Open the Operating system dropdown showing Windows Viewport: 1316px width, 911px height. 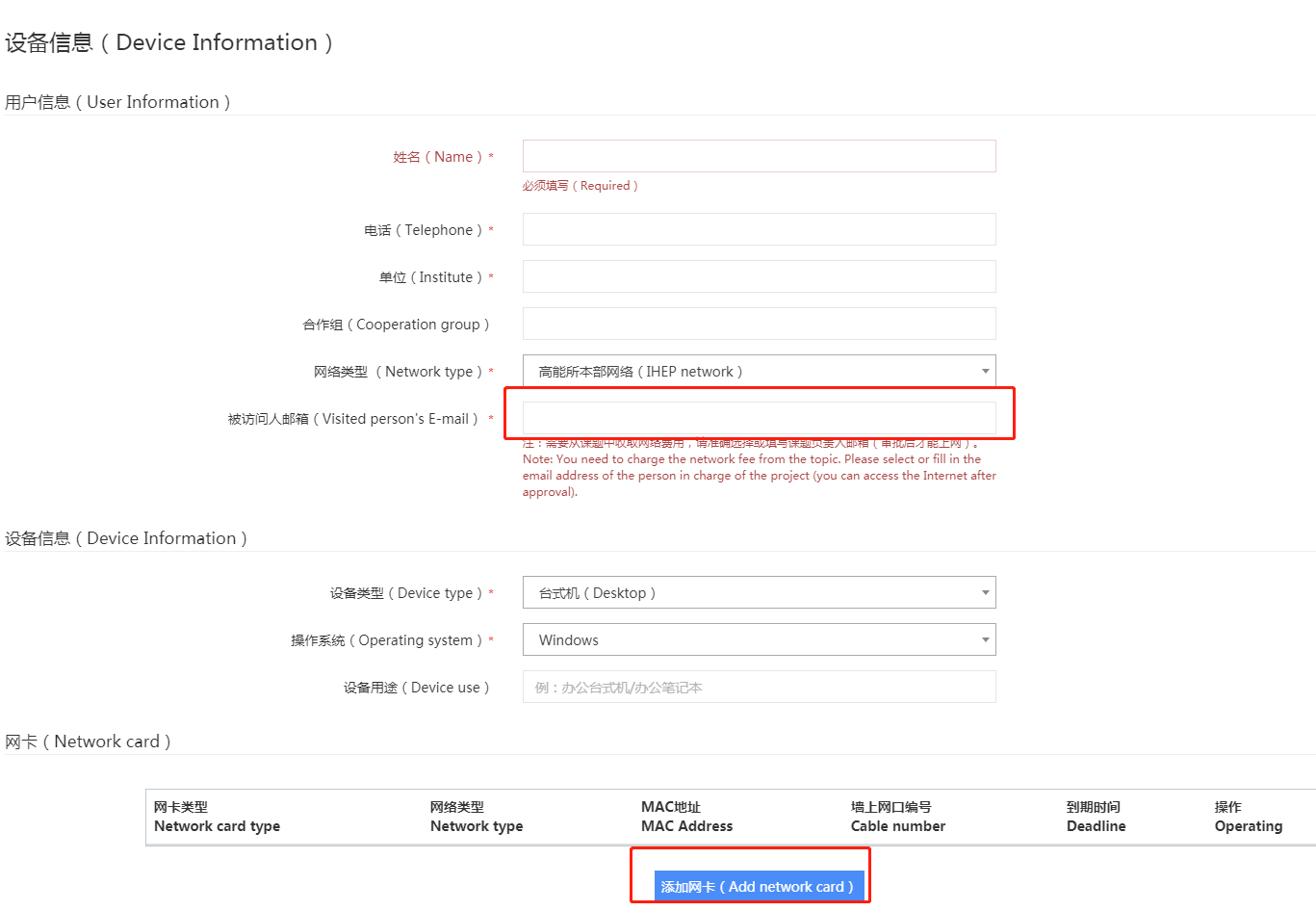point(759,639)
